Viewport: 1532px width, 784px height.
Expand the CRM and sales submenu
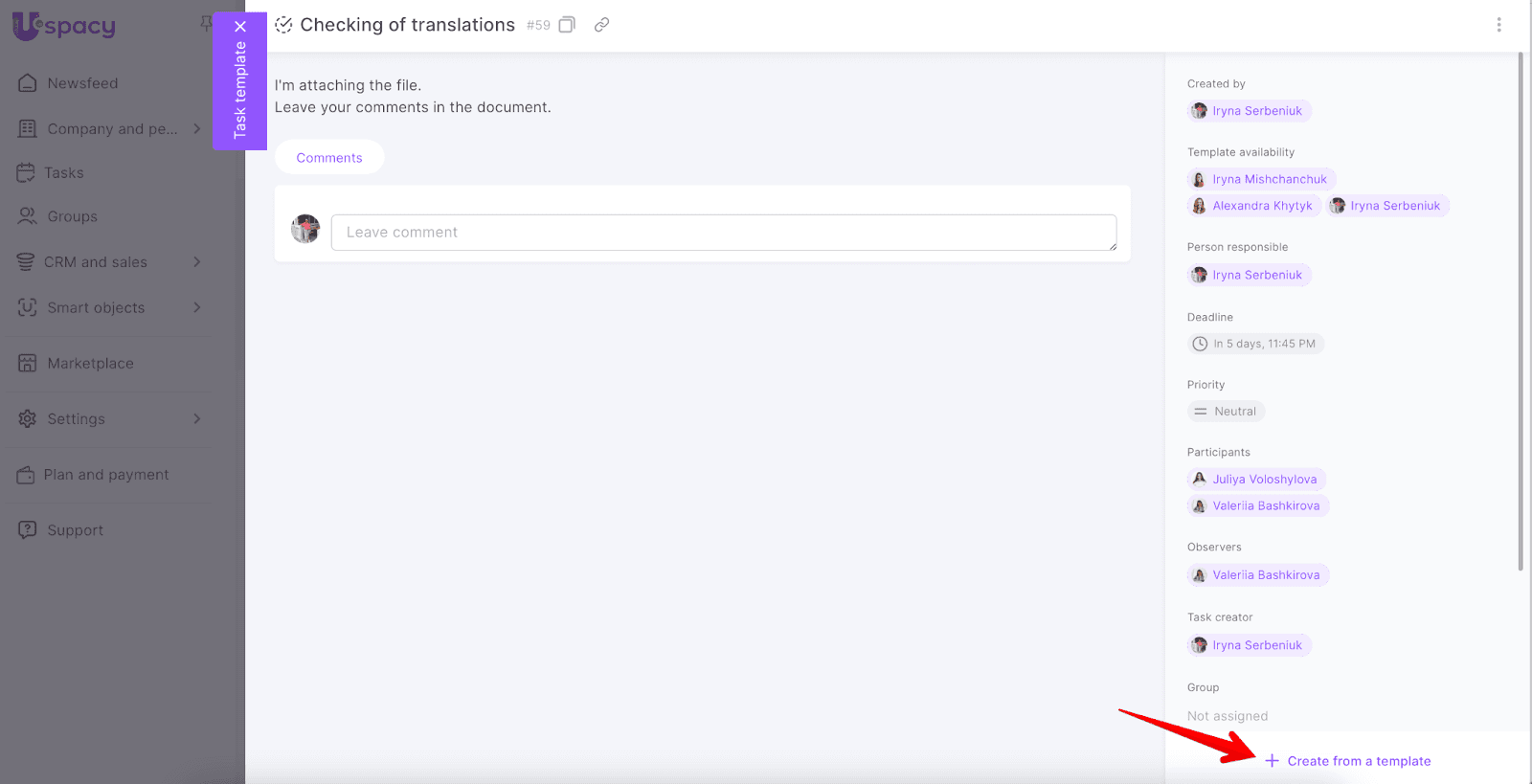tap(197, 261)
